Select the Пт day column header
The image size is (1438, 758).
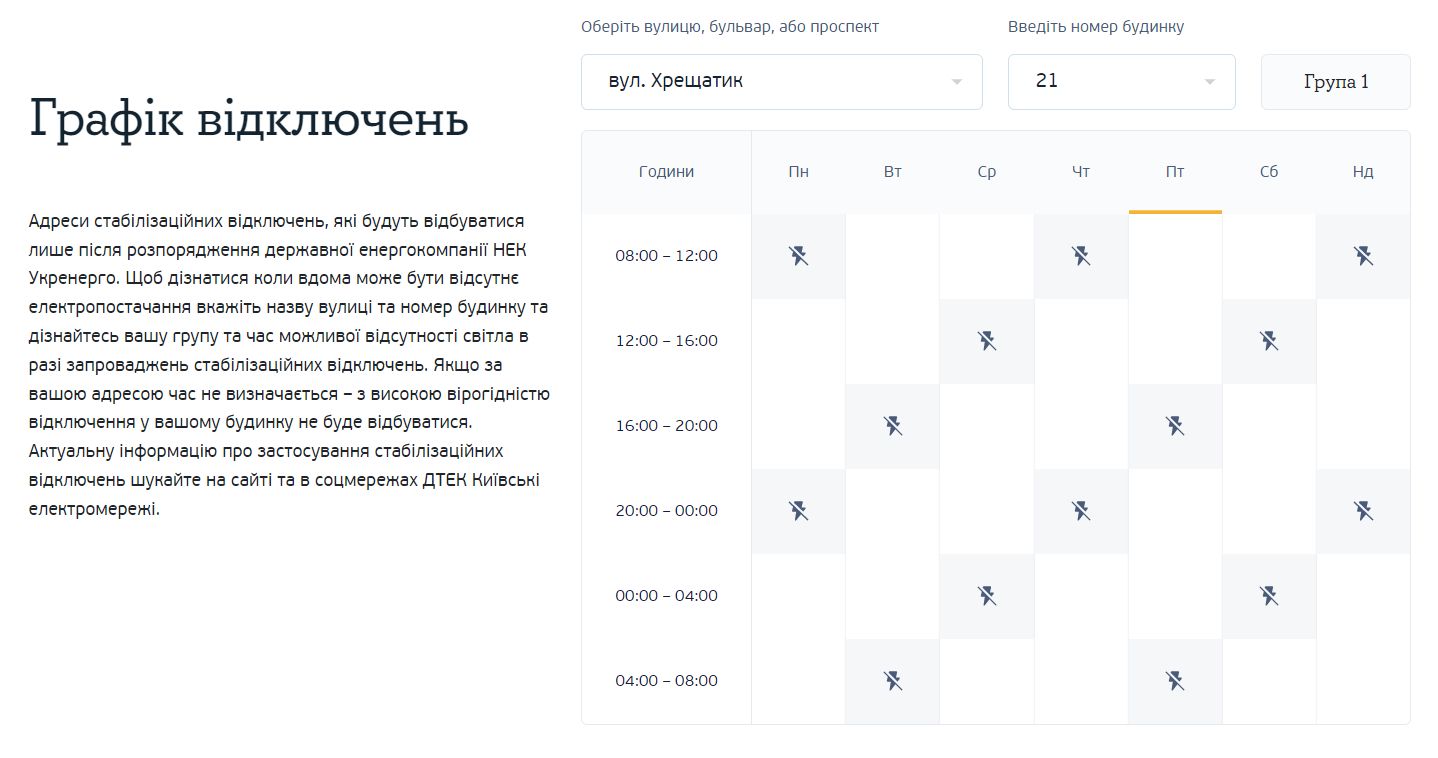(x=1175, y=172)
